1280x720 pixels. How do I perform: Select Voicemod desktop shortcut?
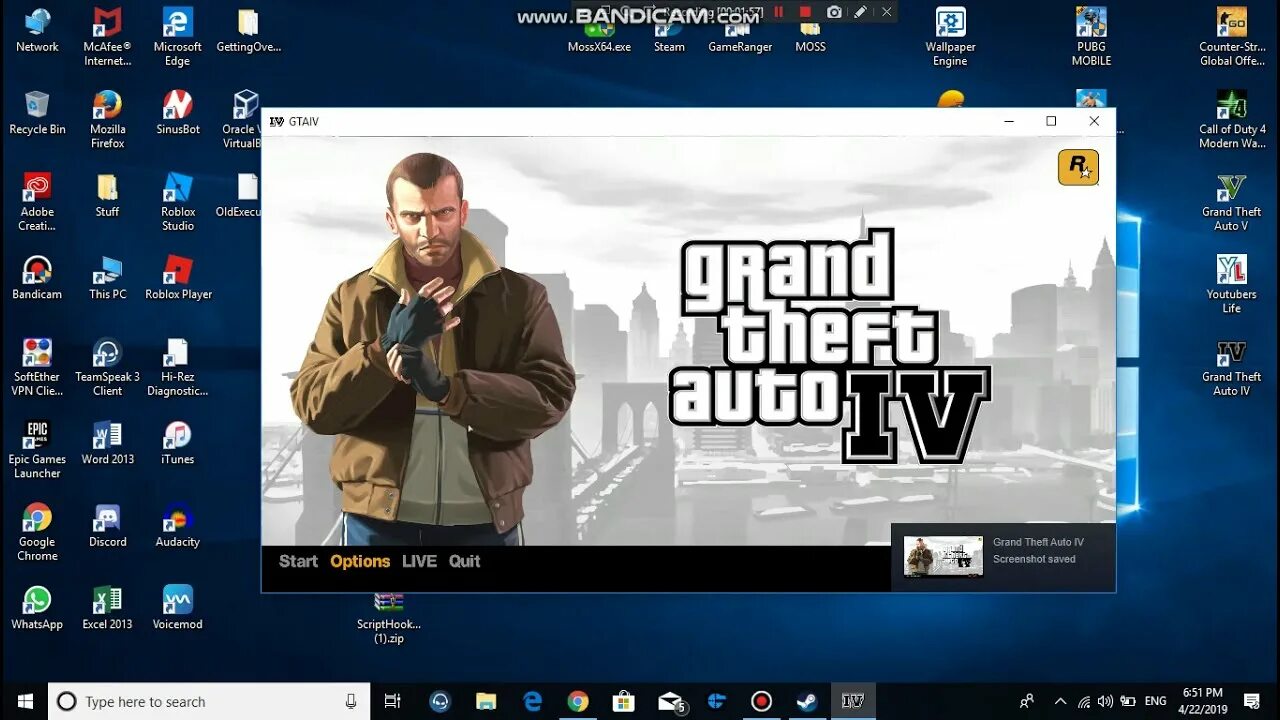[177, 608]
